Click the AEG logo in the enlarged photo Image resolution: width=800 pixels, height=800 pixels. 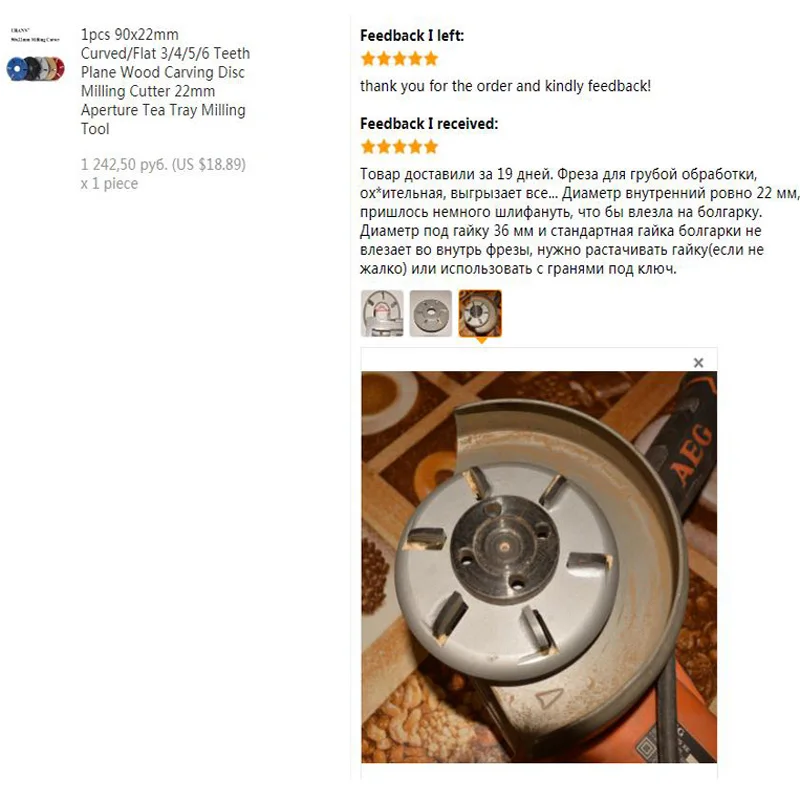691,454
